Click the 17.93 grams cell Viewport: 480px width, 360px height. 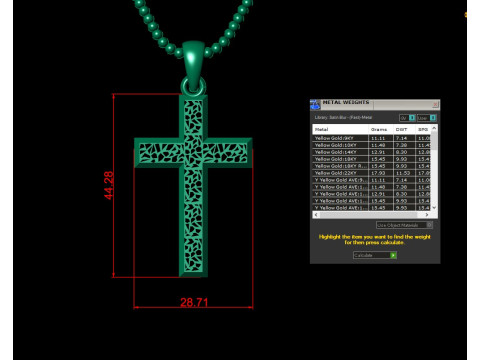[381, 173]
